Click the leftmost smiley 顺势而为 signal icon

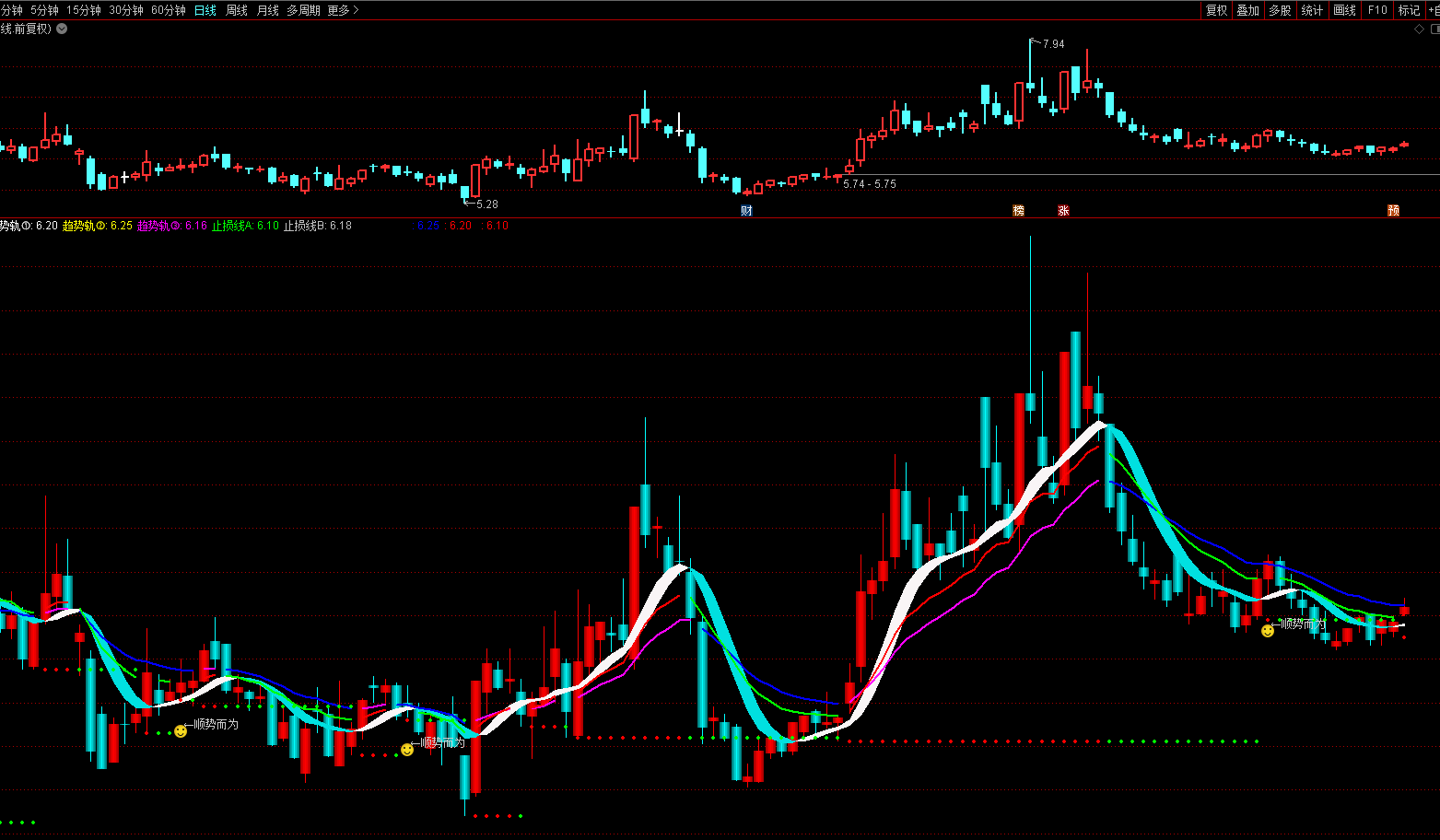181,731
